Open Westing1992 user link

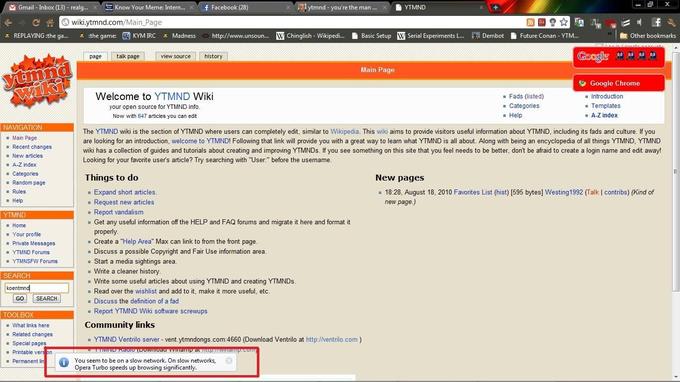[564, 192]
